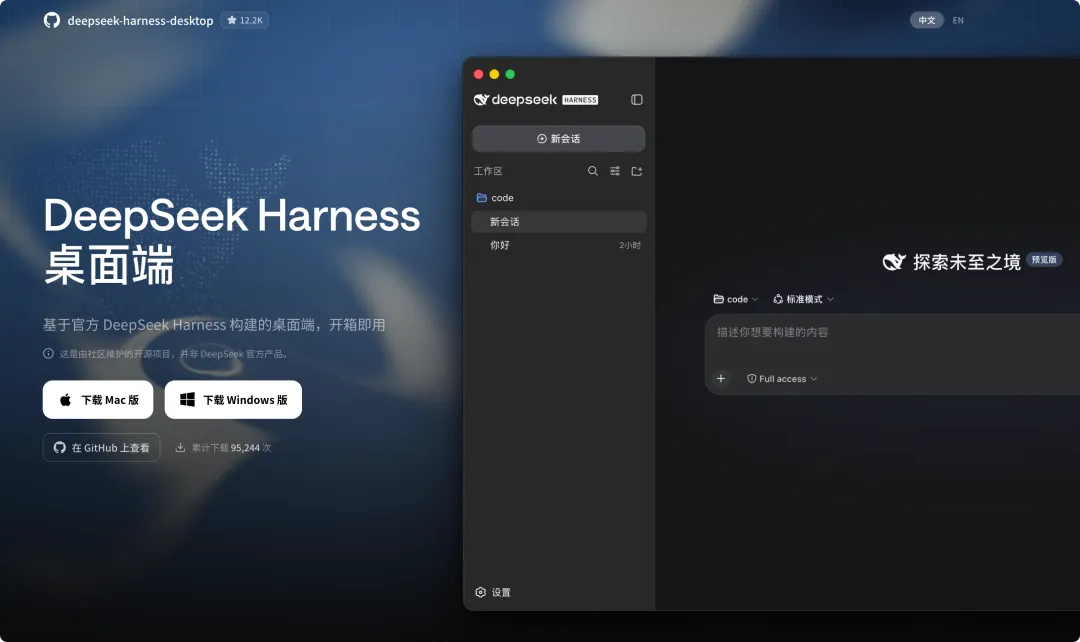Click the yellow minimize window button

point(494,74)
